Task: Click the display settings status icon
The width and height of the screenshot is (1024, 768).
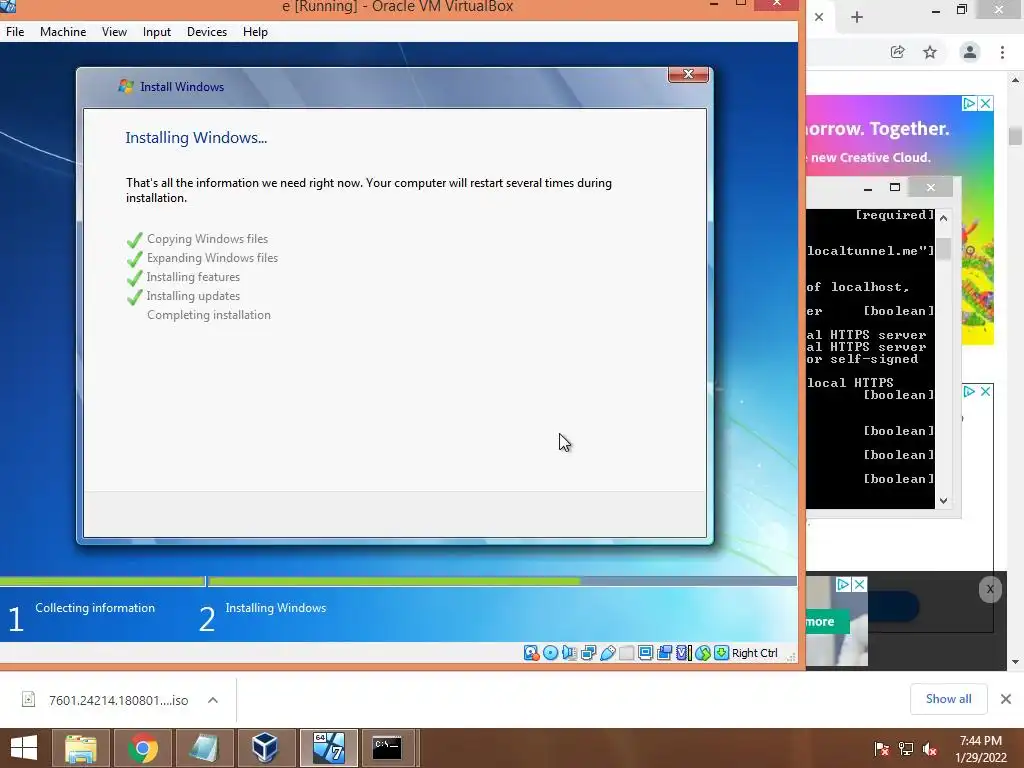Action: pyautogui.click(x=645, y=653)
